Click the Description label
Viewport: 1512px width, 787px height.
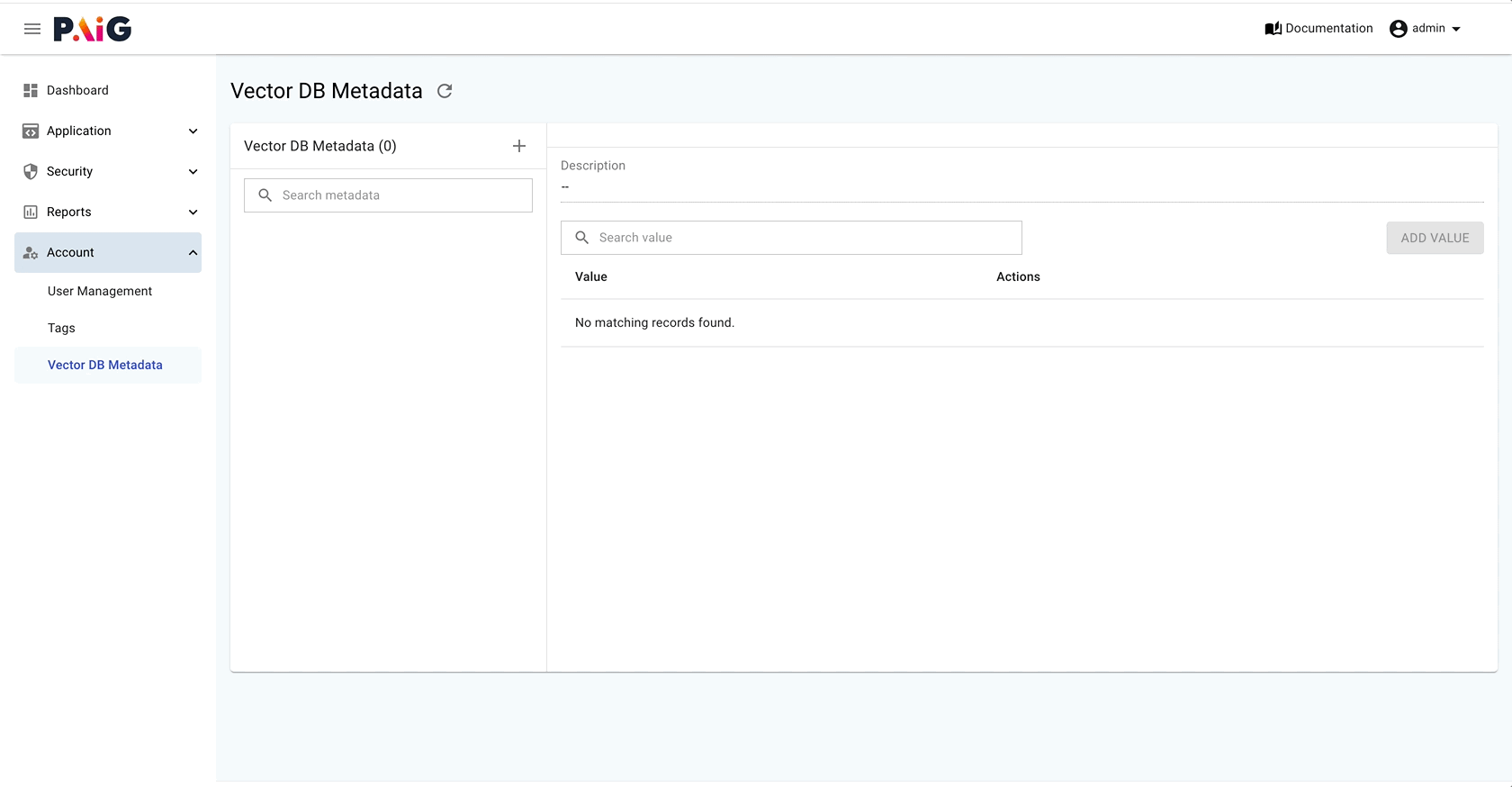593,166
